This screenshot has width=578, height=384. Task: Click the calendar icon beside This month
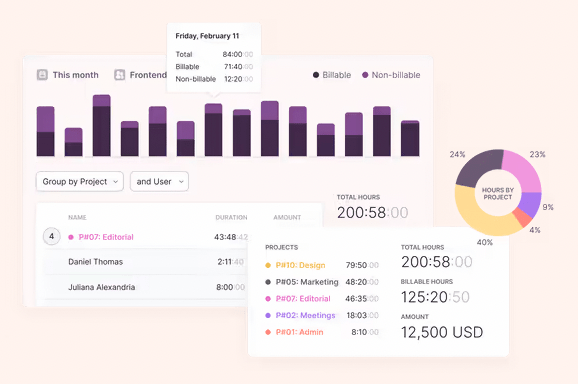coord(42,75)
